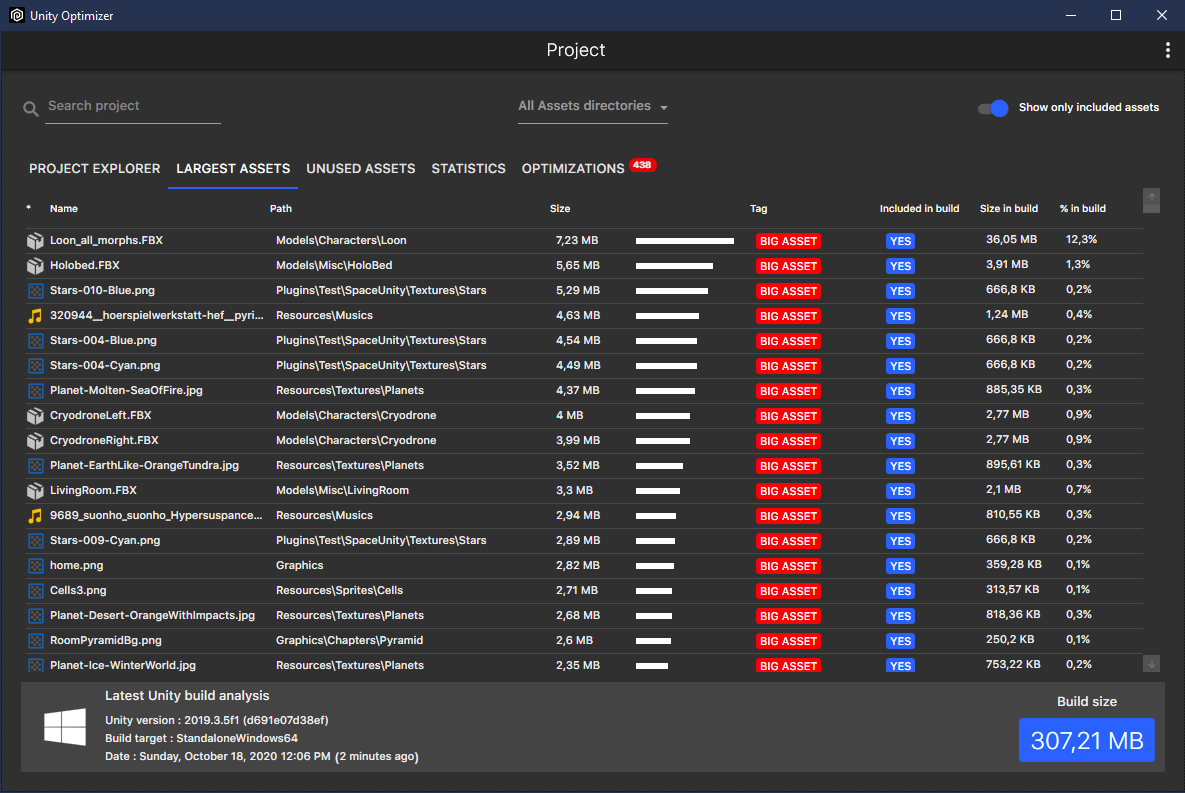1185x793 pixels.
Task: Click the music note icon for 320944__hoerspielwerkstatt audio
Action: [35, 315]
